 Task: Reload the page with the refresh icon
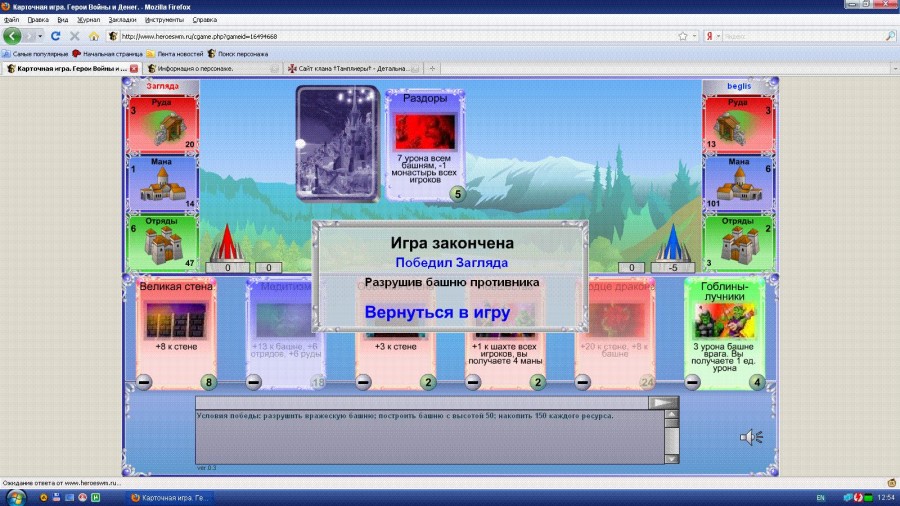(x=55, y=36)
